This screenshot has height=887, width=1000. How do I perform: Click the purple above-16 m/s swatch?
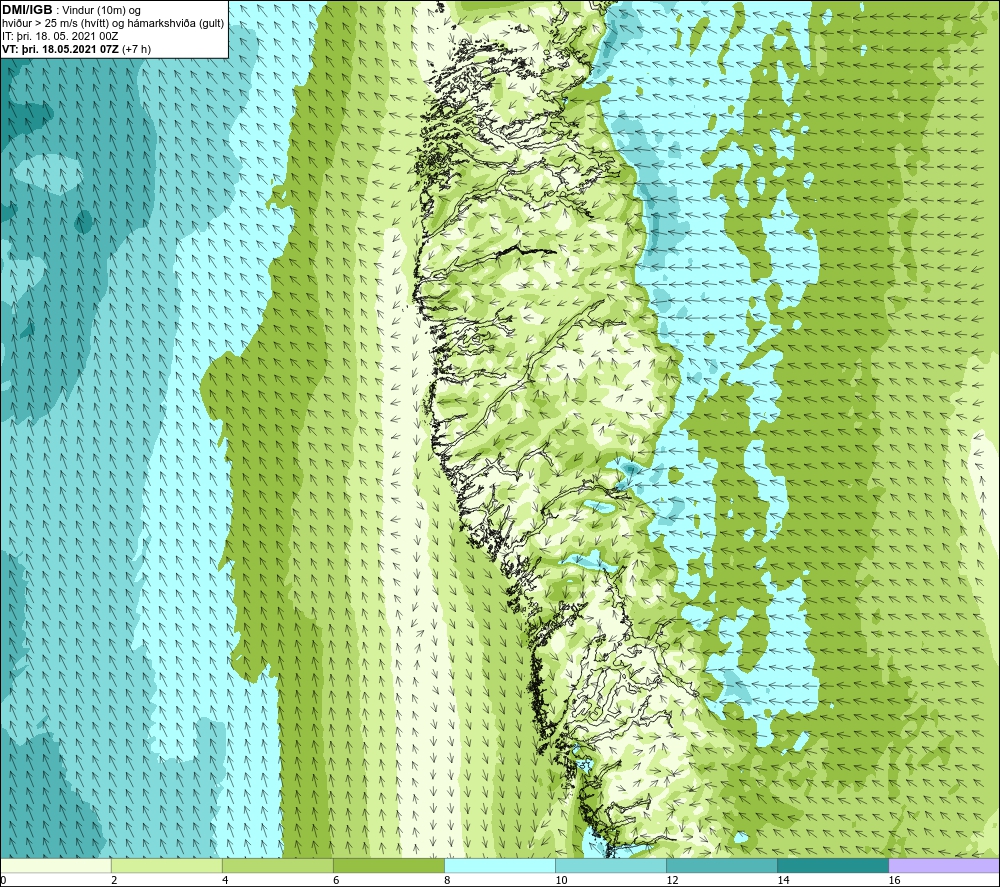coord(944,865)
